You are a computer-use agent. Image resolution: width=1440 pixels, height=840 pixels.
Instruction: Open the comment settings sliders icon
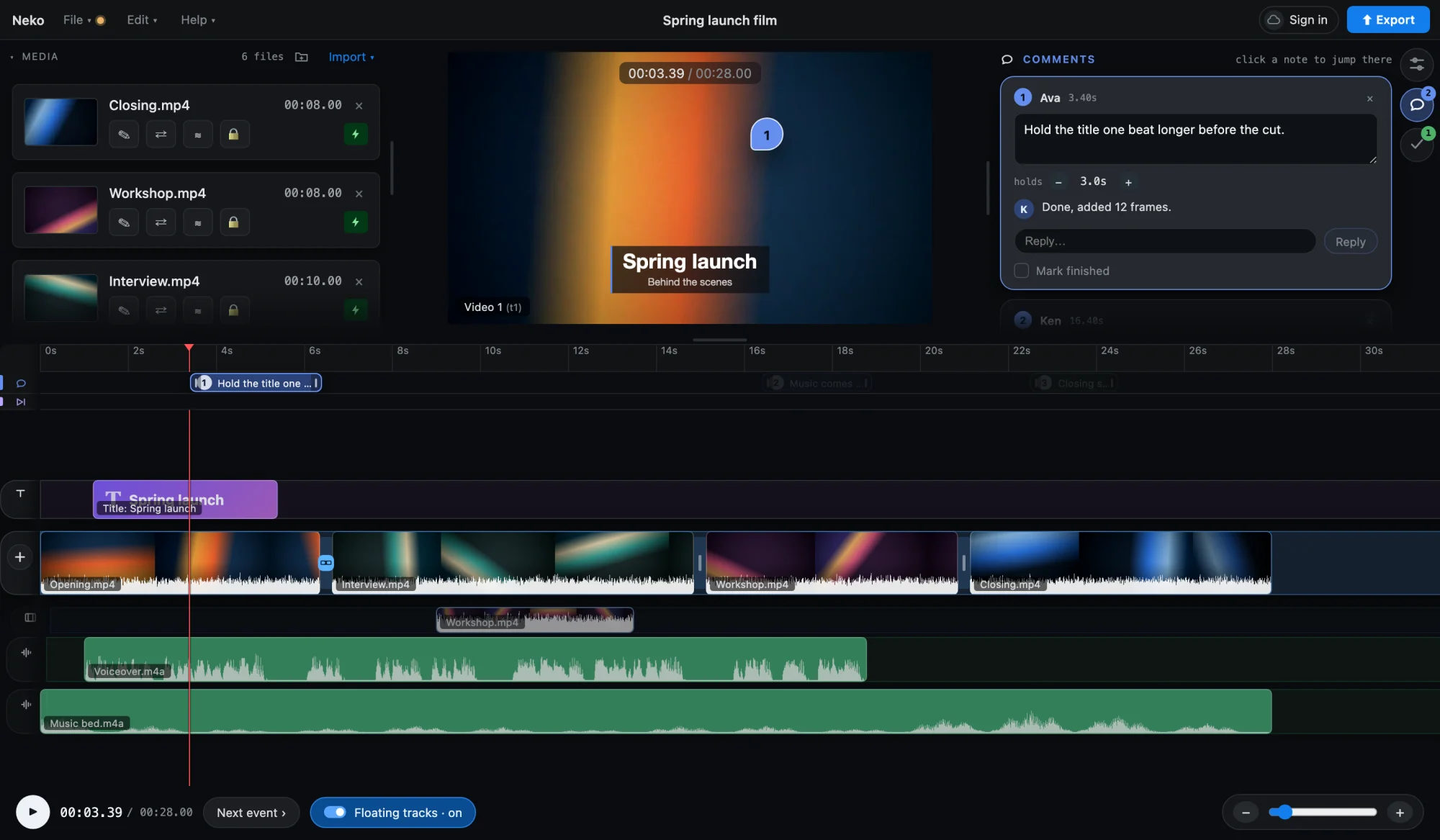pos(1416,65)
